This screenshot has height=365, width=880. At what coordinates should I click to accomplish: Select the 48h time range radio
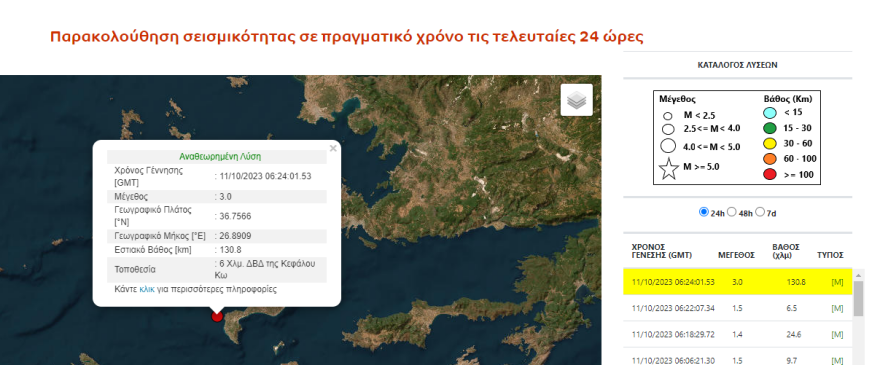point(731,212)
